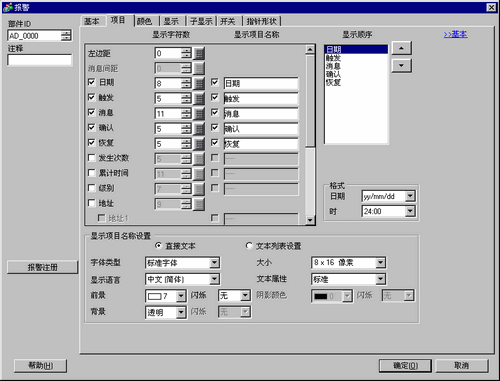Select the 文本列表设置 radio button
This screenshot has height=381, width=500.
coord(249,246)
